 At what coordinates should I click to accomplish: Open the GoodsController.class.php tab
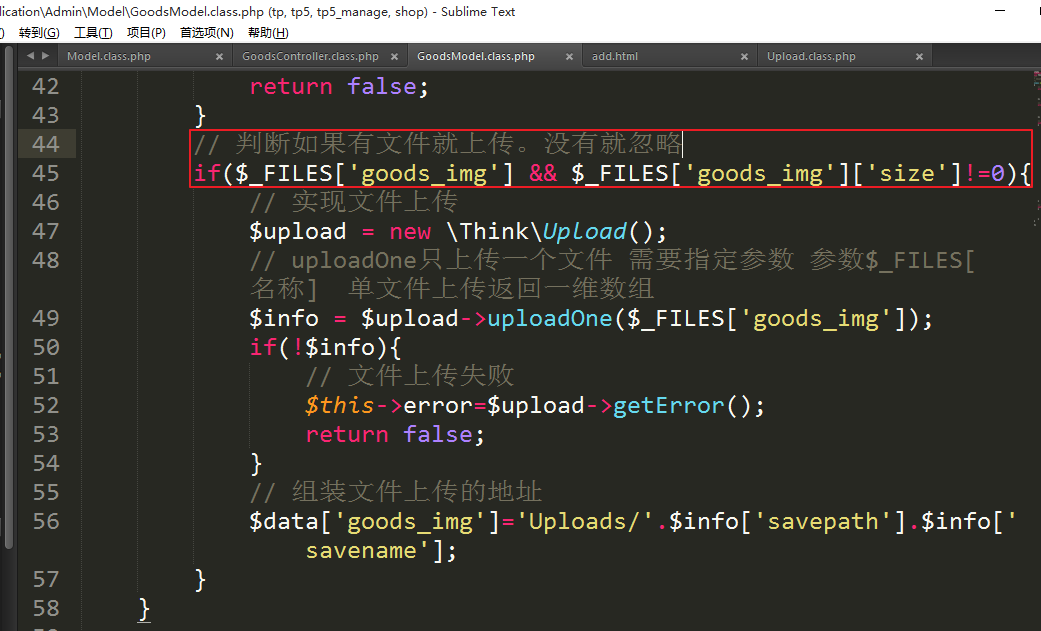click(310, 57)
